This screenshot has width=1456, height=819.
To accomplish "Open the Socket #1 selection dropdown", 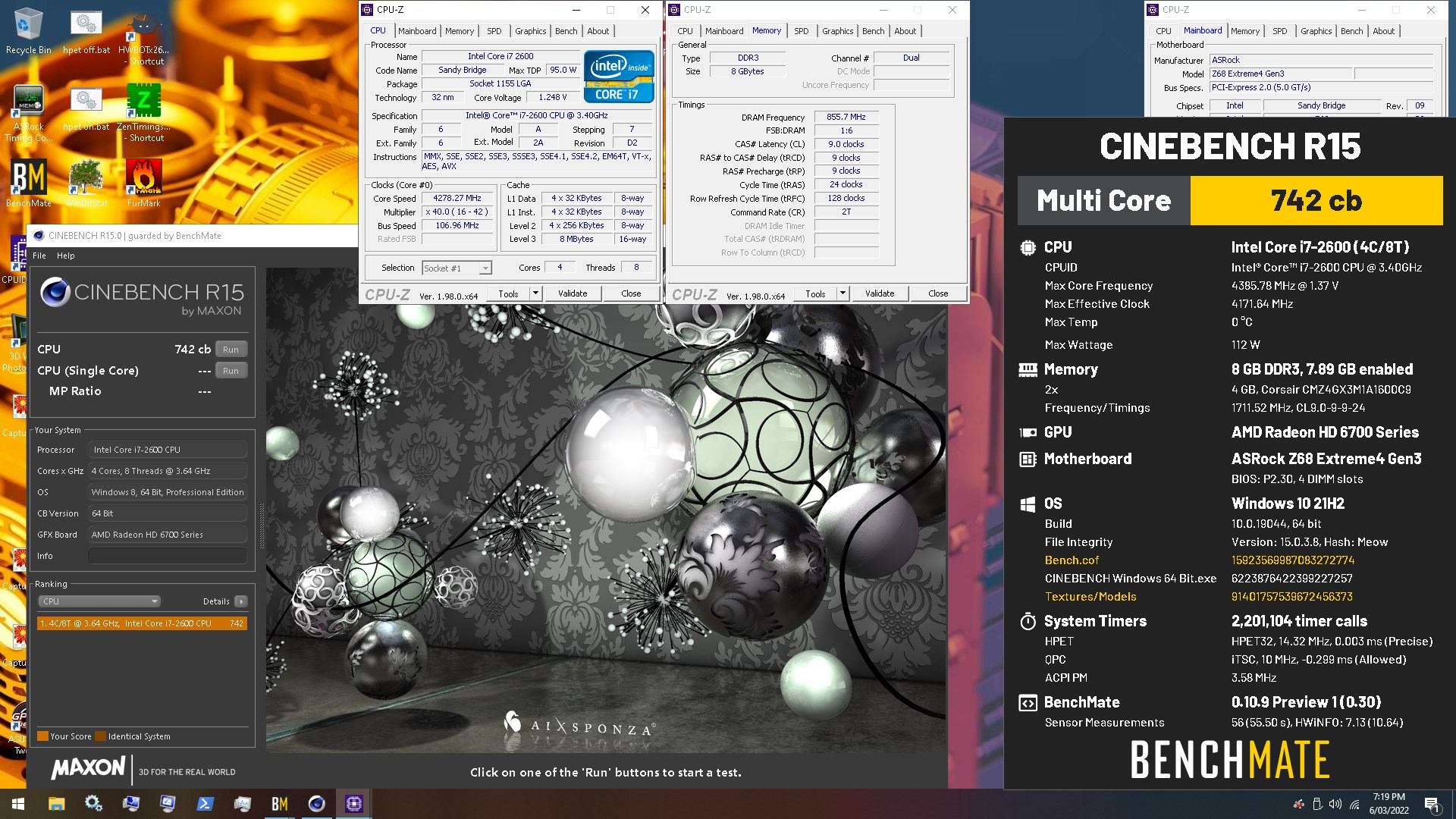I will 457,268.
